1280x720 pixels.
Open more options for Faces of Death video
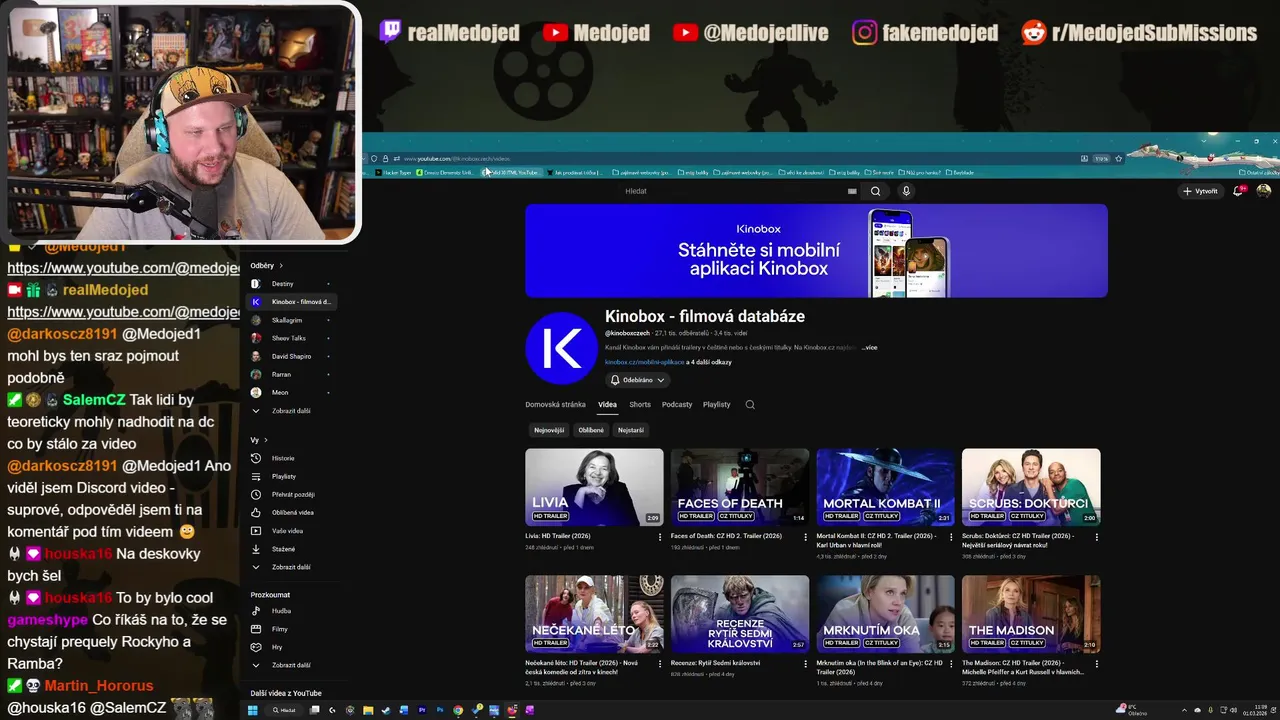pyautogui.click(x=805, y=537)
